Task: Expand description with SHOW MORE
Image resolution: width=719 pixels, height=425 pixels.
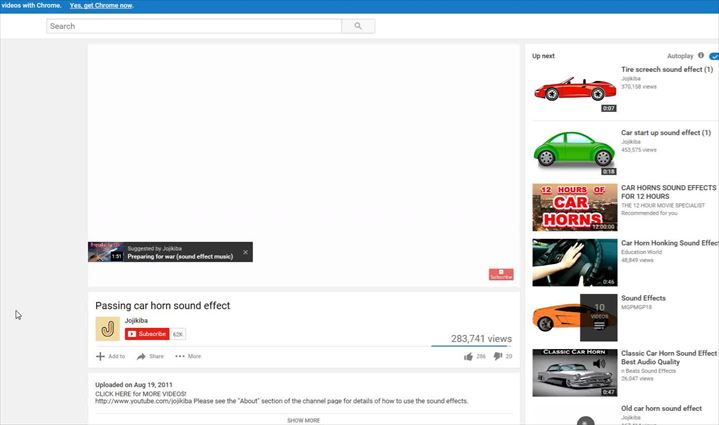Action: tap(303, 420)
